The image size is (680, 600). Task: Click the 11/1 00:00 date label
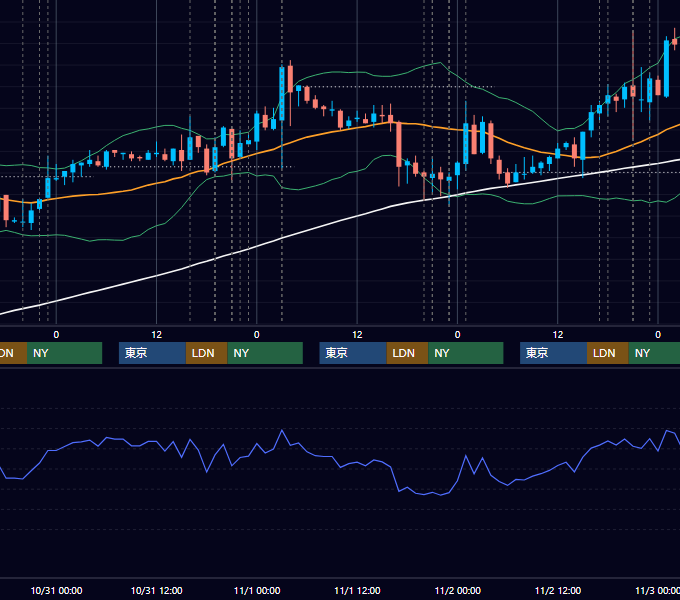click(x=257, y=590)
